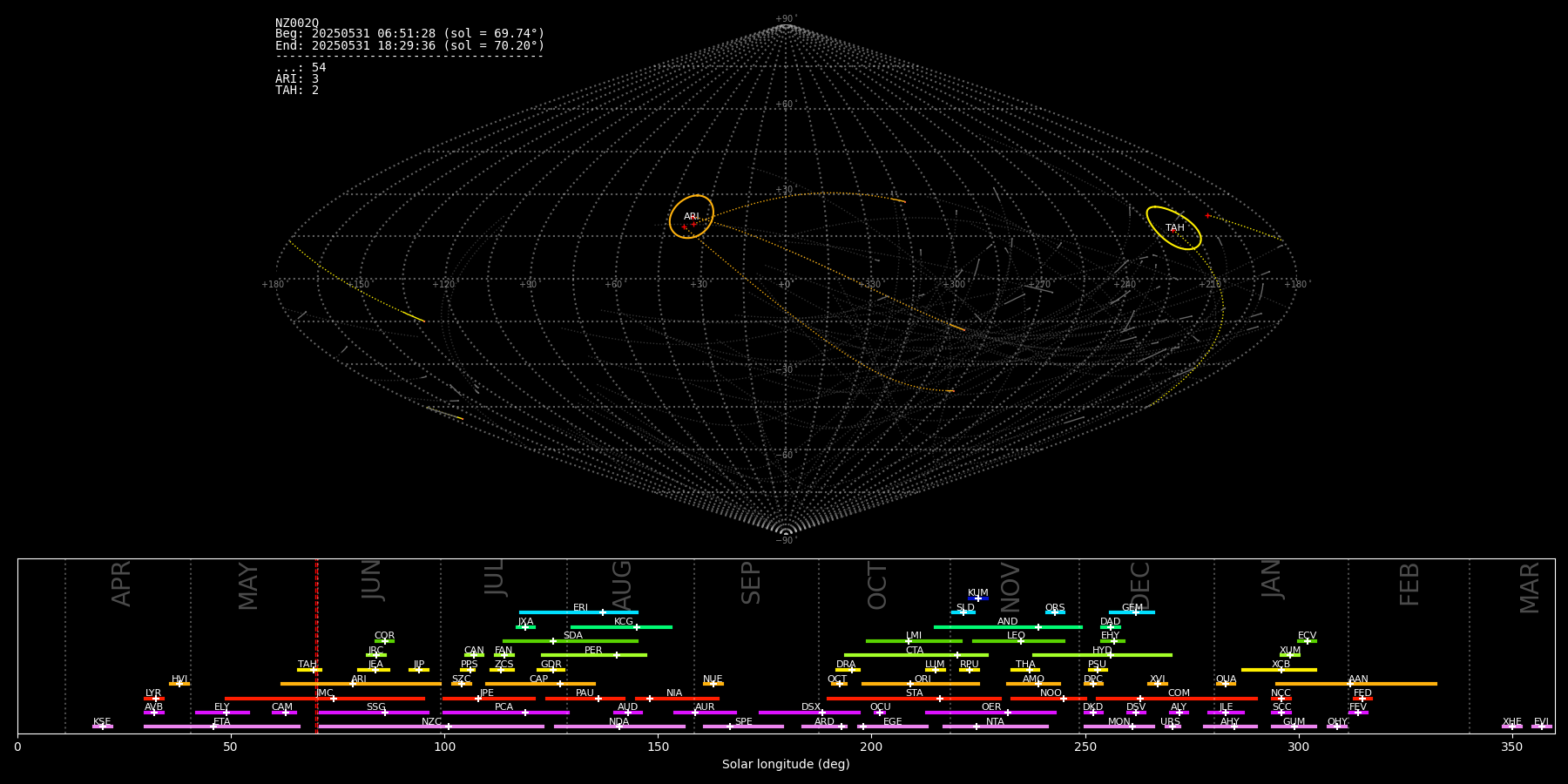This screenshot has width=1568, height=784.
Task: Click the CAP shower bar in the timeline
Action: [x=540, y=684]
